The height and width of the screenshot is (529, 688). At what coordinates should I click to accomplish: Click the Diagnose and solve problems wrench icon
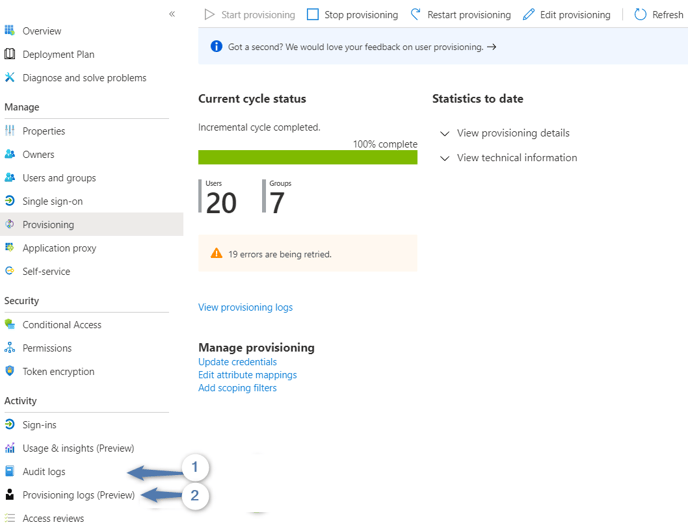[10, 78]
